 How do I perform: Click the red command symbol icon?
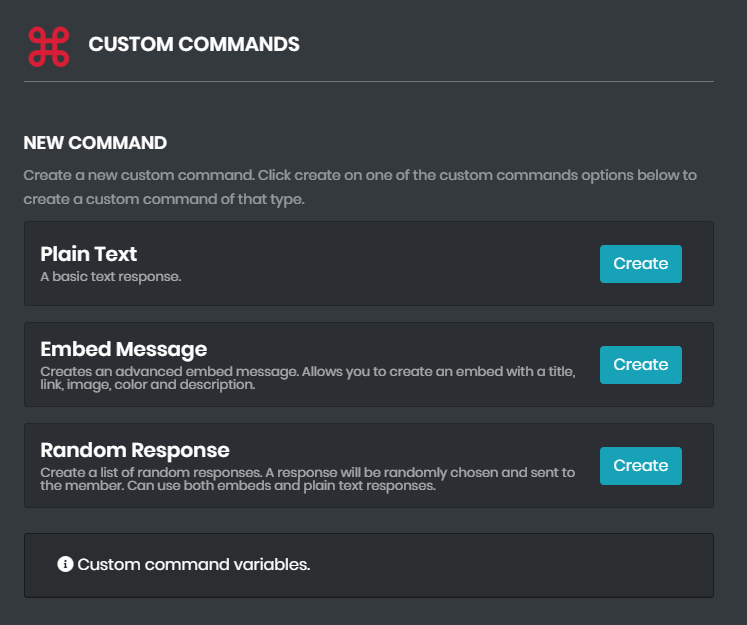click(48, 46)
